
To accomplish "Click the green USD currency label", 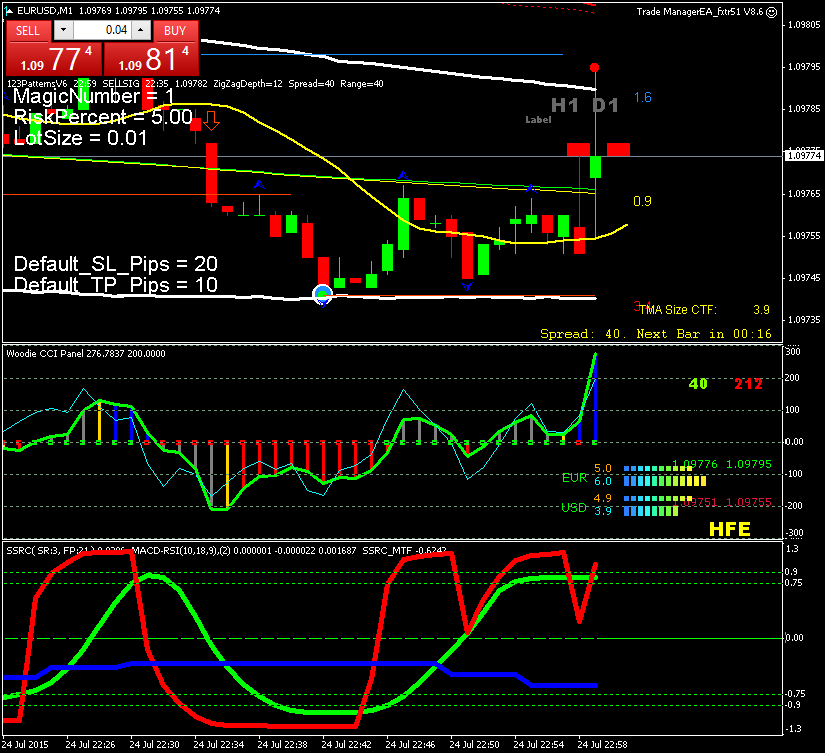I will coord(574,508).
